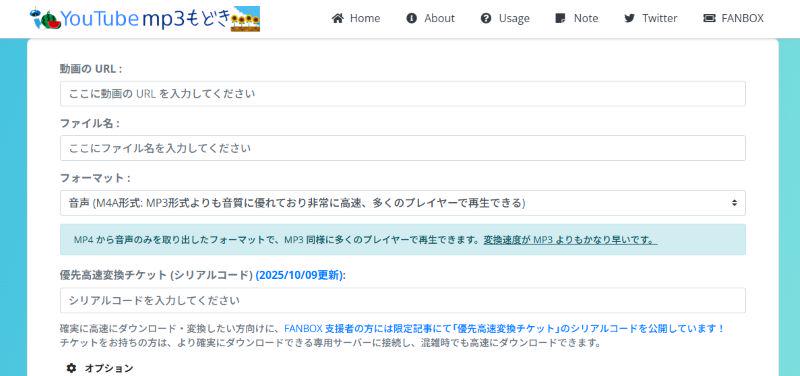800x376 pixels.
Task: Click the (2025/10/09更新) link
Action: pos(301,275)
